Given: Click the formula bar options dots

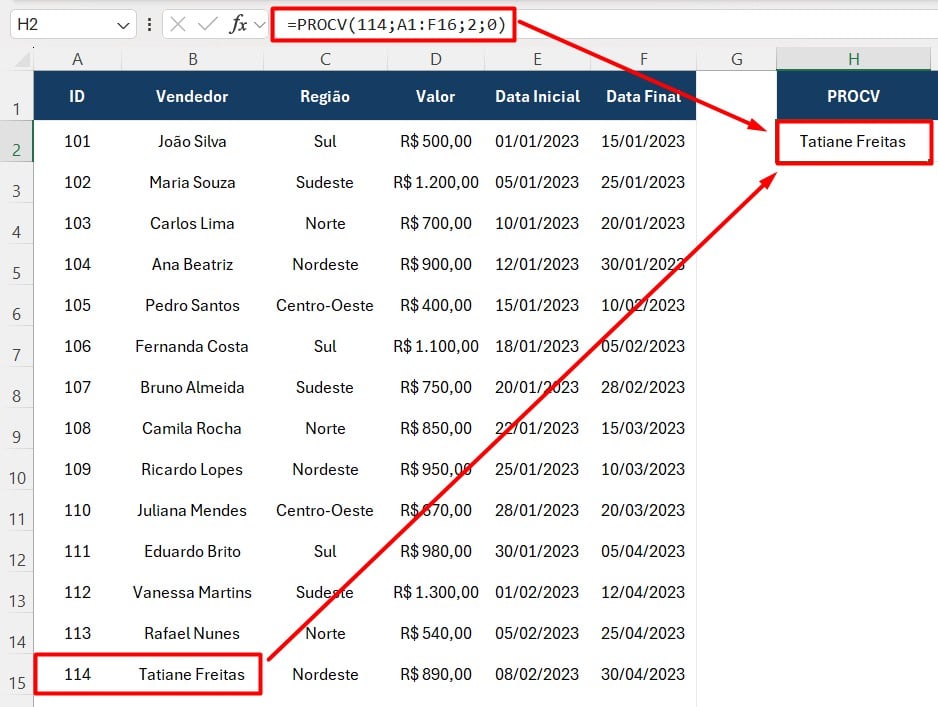Looking at the screenshot, I should [x=149, y=25].
